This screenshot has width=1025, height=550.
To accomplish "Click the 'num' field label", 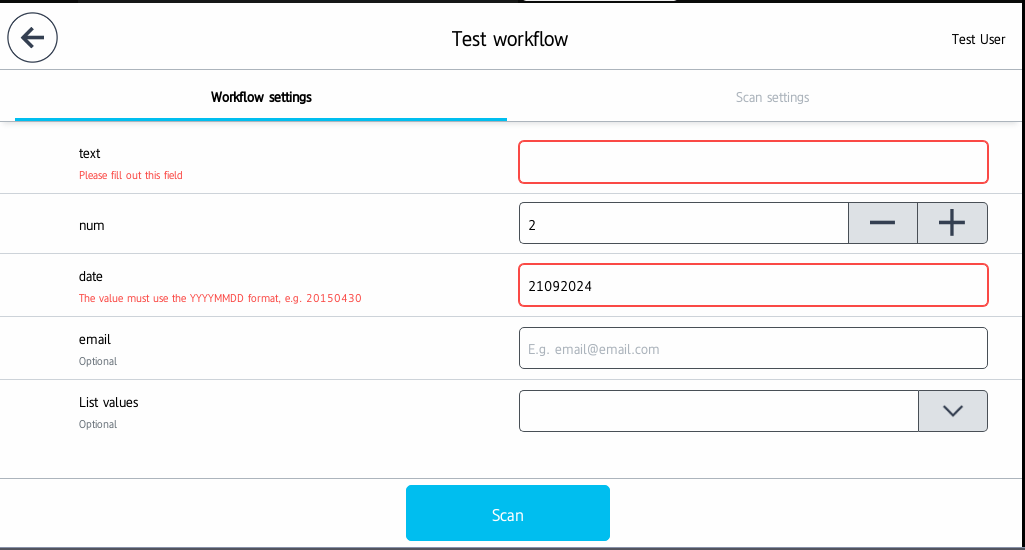I will pos(92,225).
